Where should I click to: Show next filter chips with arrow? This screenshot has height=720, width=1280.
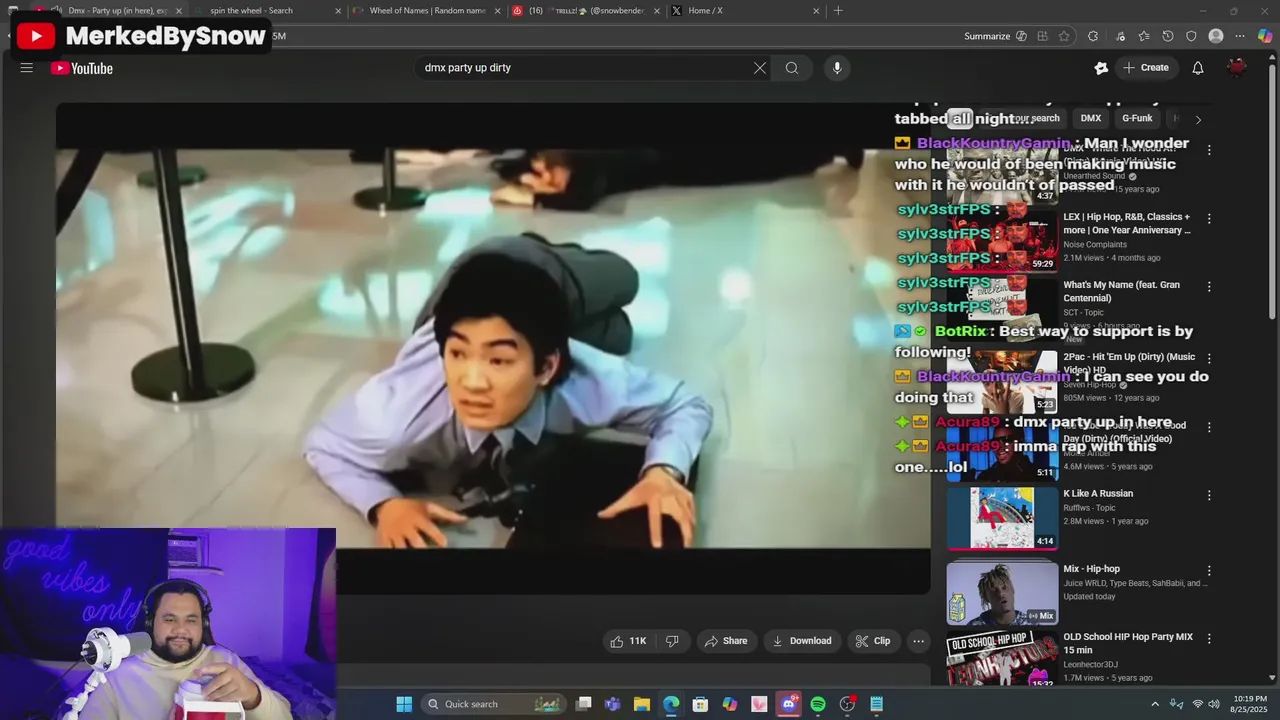1198,119
